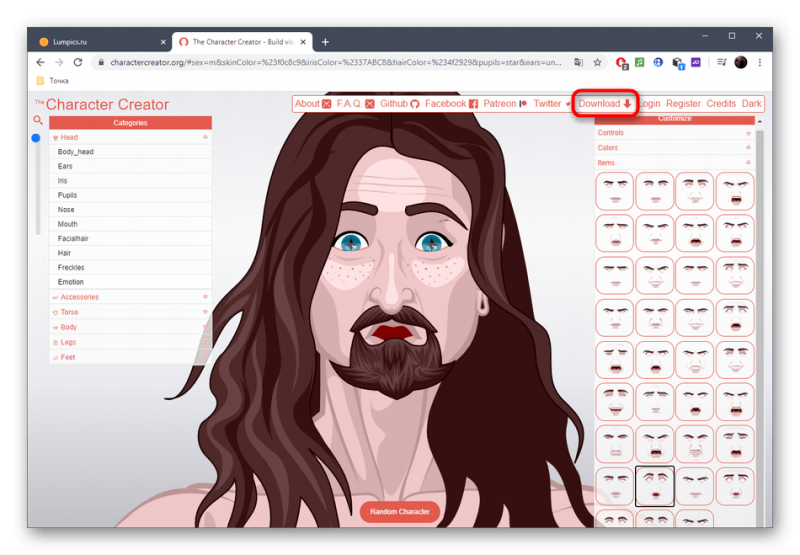The width and height of the screenshot is (800, 555).
Task: Click the red extension icon with badge
Action: 621,63
